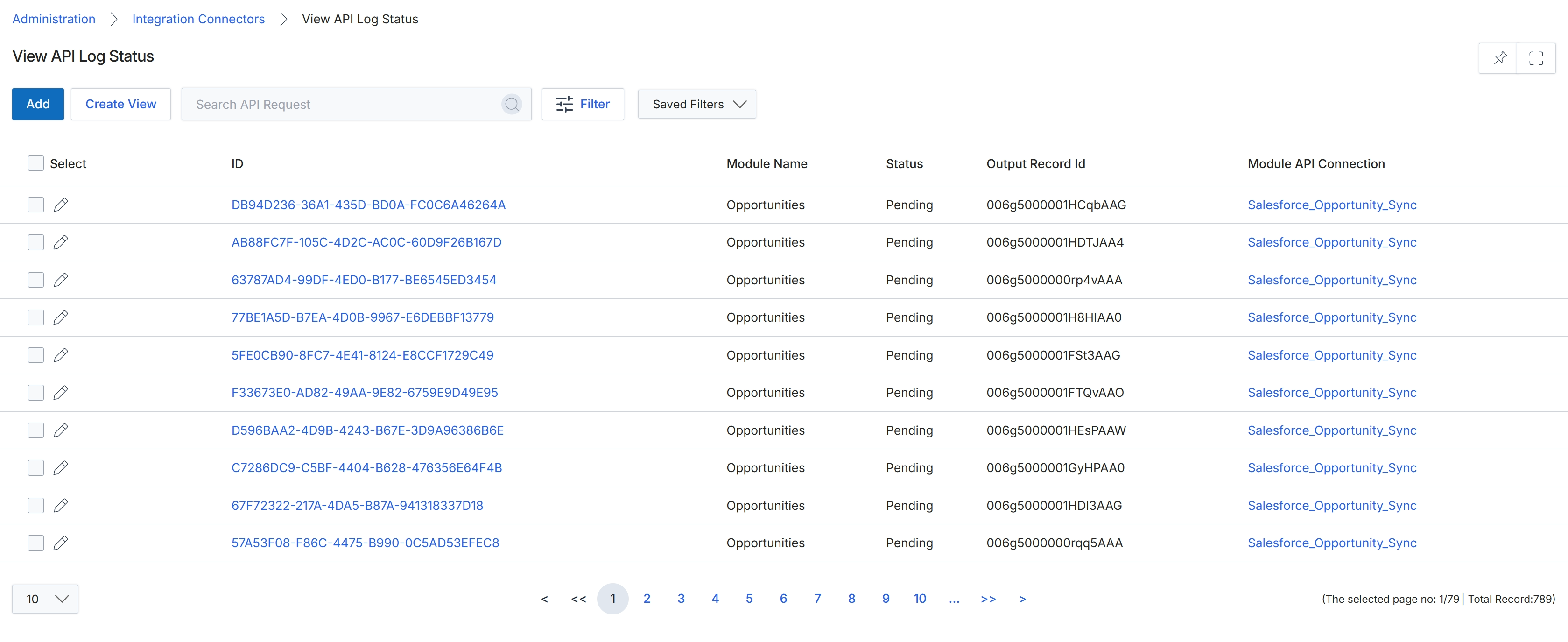This screenshot has width=1568, height=642.
Task: Open the Filter panel
Action: click(x=583, y=104)
